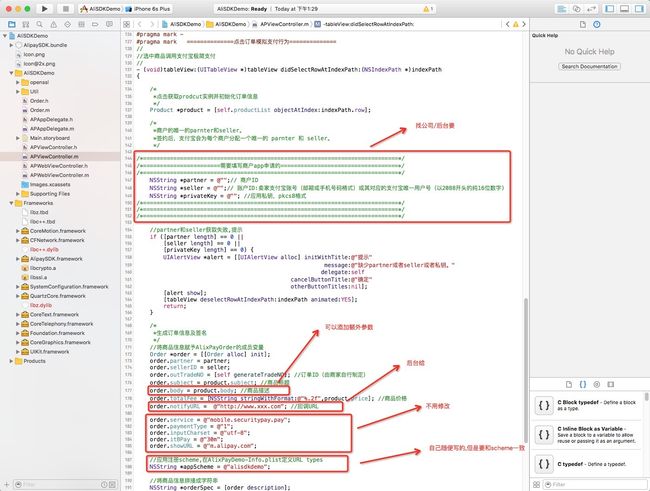650x491 pixels.
Task: Select the C typedef snippet
Action: 587,464
